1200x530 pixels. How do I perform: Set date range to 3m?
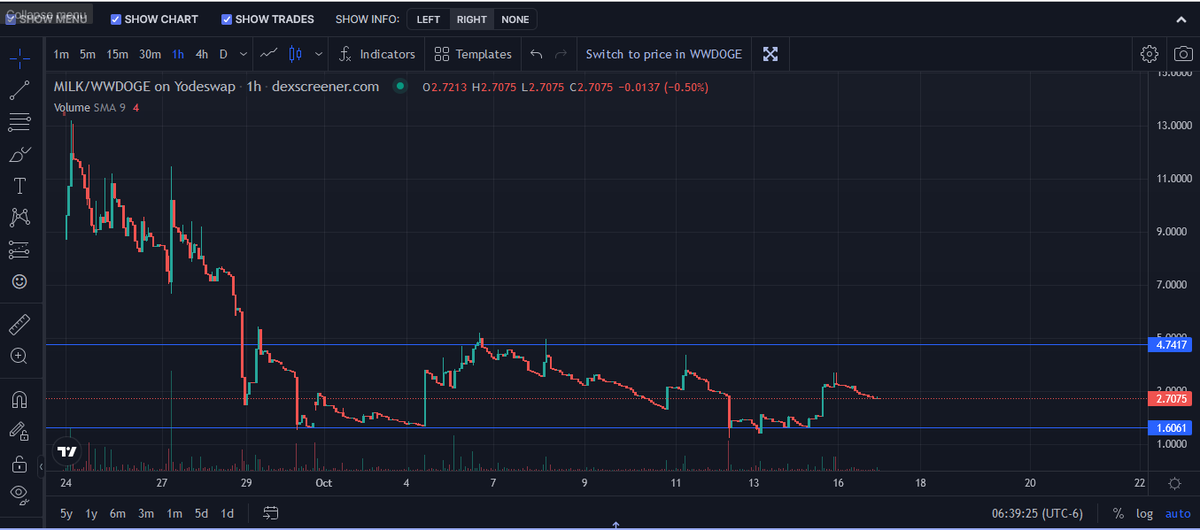point(146,513)
